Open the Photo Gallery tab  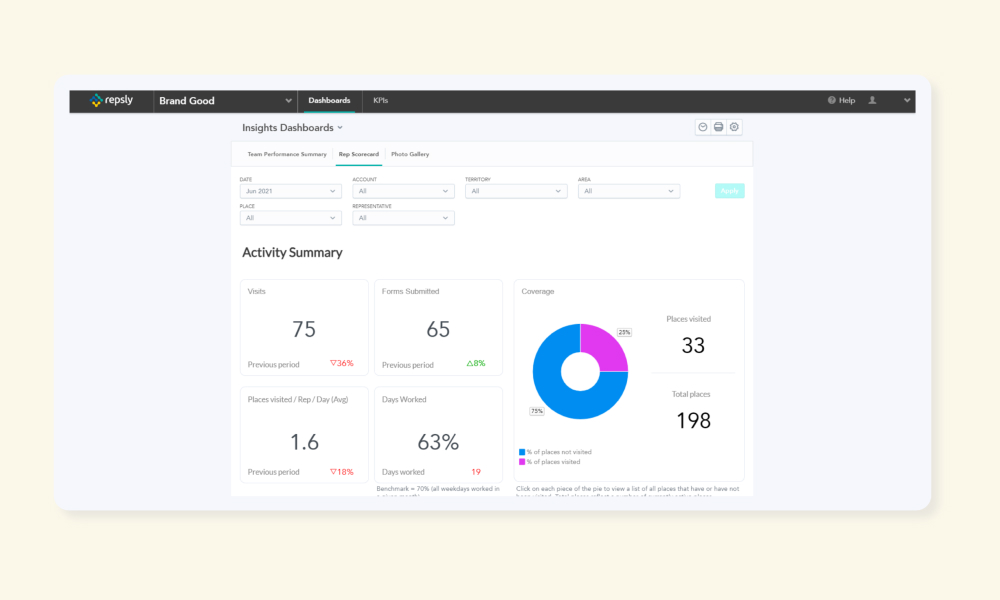(x=410, y=154)
